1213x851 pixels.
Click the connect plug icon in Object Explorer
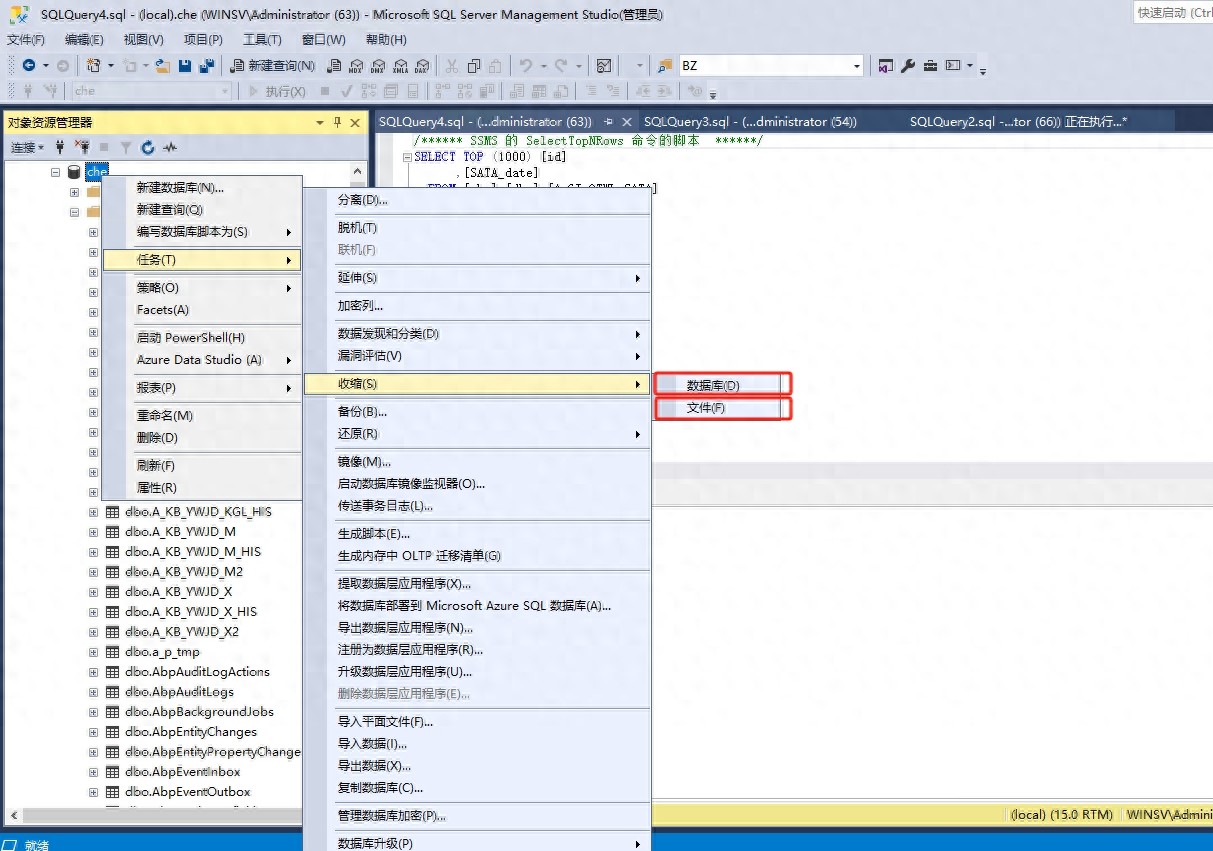(60, 147)
